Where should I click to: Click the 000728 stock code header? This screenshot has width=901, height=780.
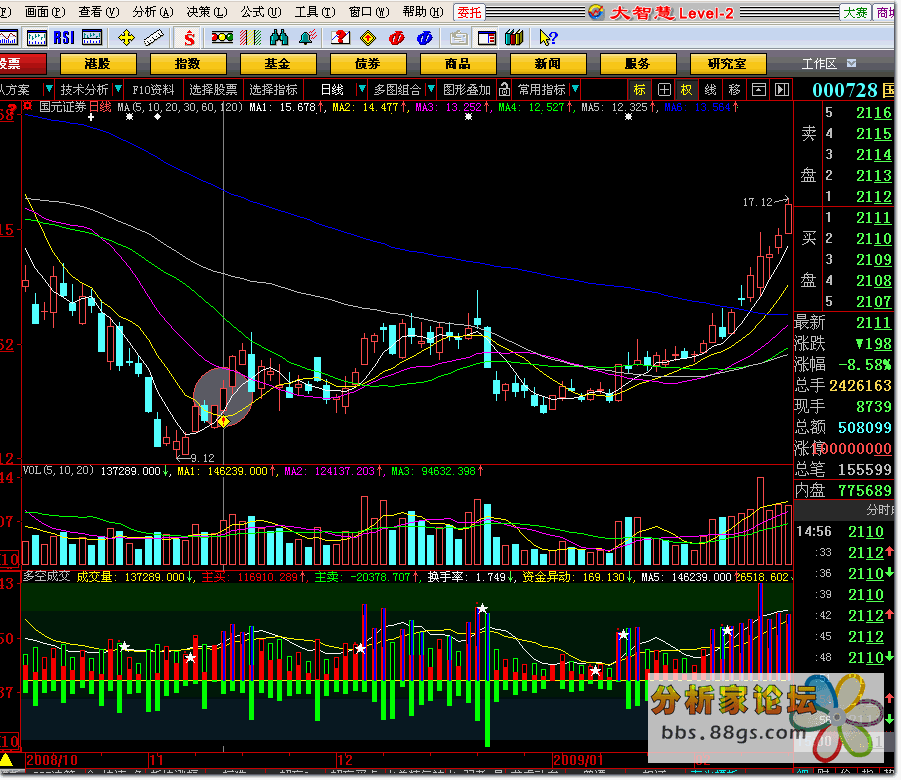tap(845, 90)
